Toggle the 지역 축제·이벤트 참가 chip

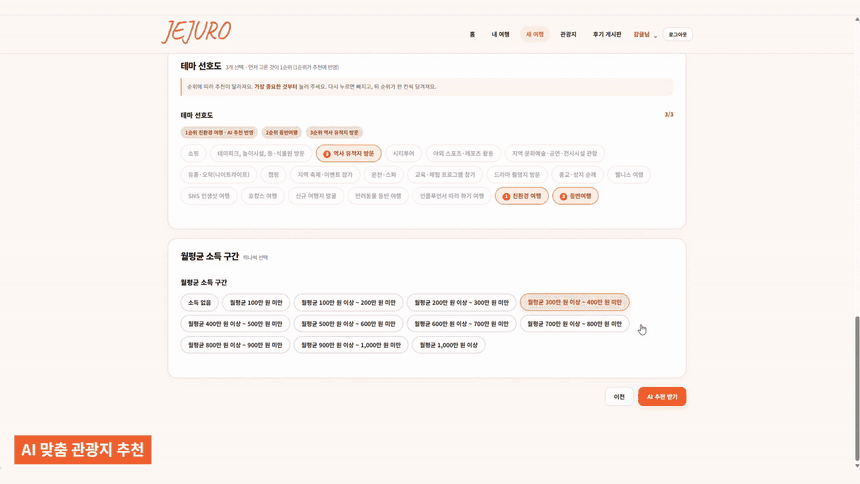coord(325,175)
